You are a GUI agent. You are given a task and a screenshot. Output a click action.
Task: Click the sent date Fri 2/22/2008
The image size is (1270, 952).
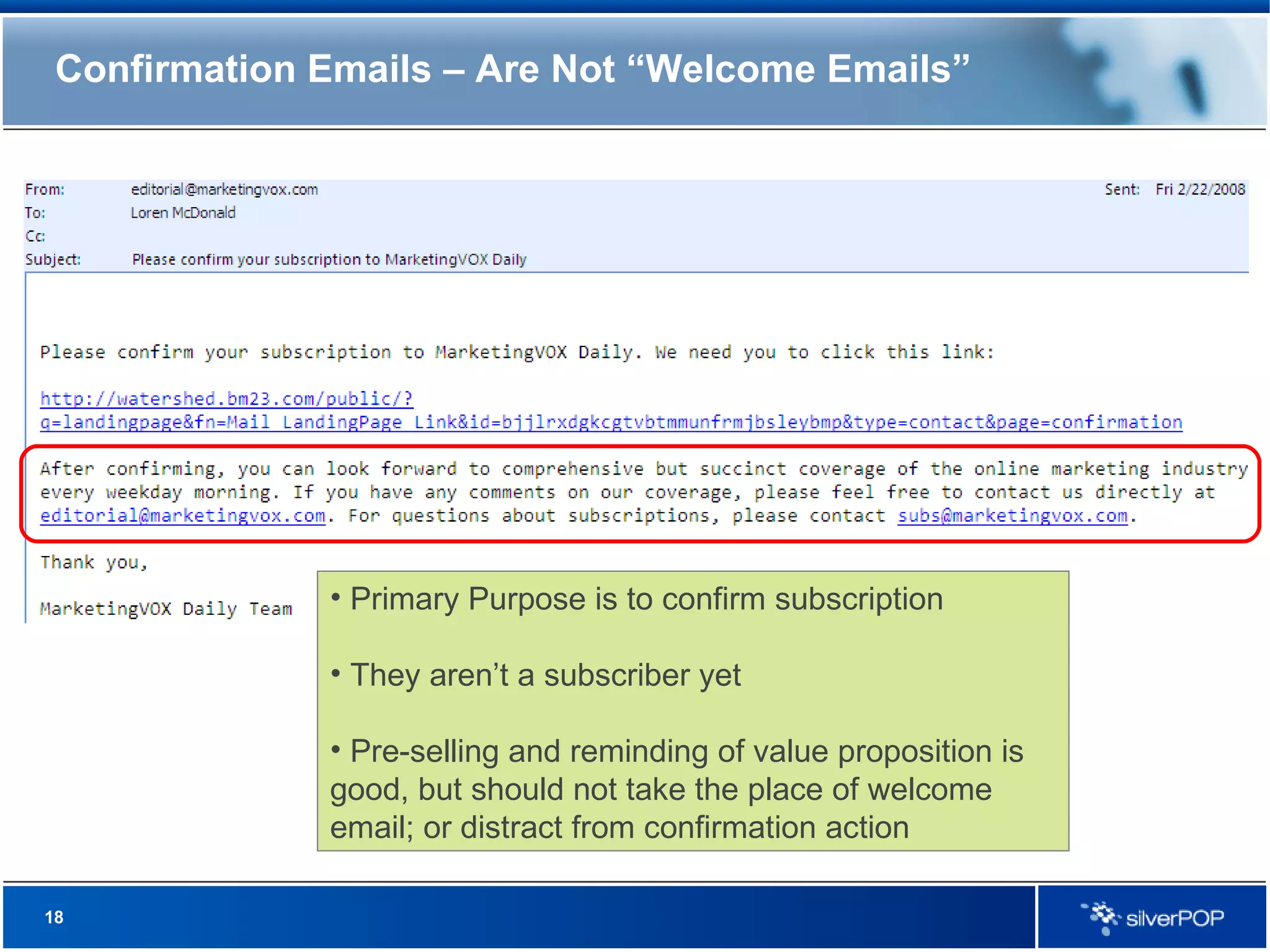(x=1200, y=189)
